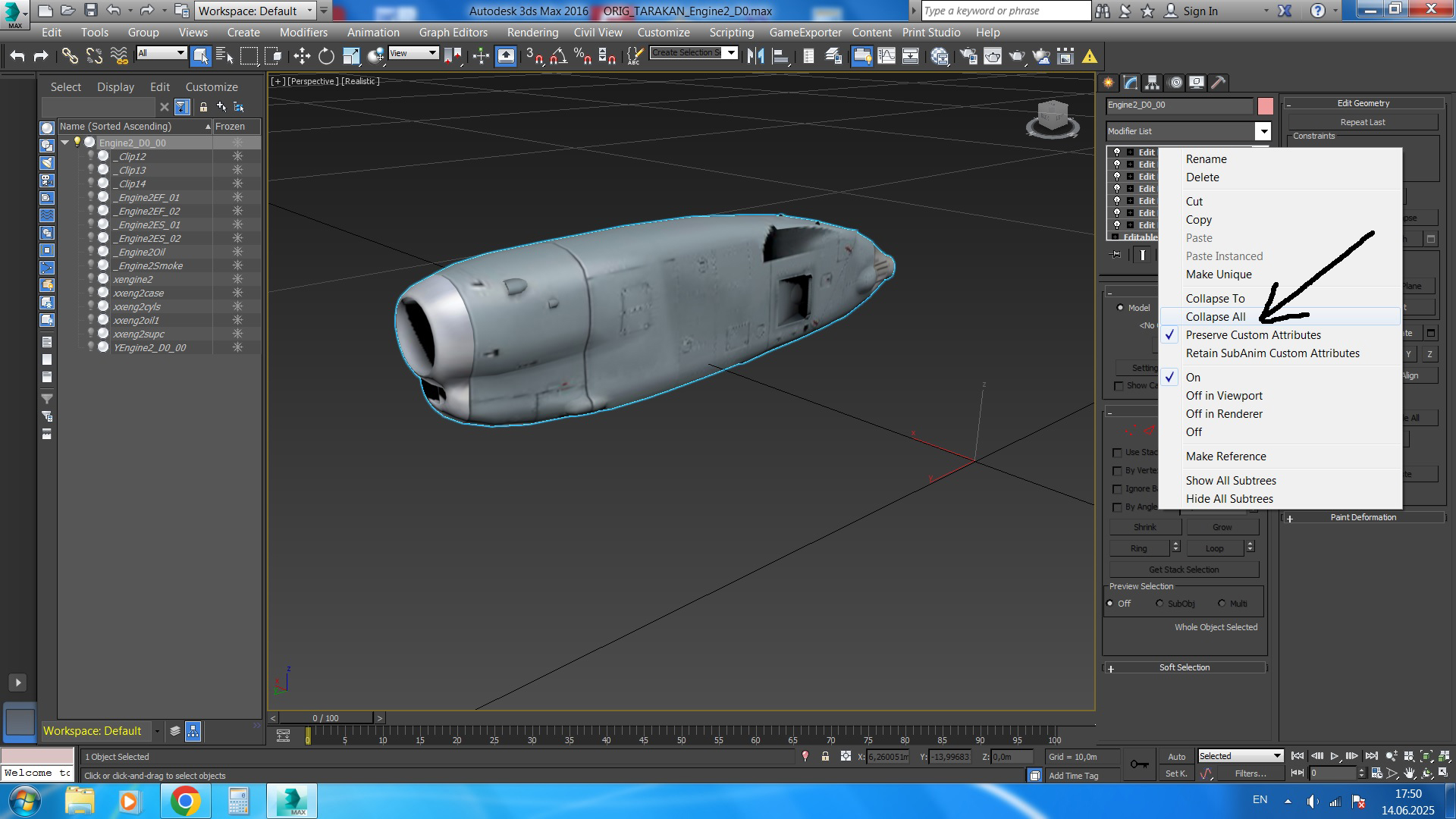Screen dimensions: 1456x819
Task: Open the Modifiers menu
Action: (x=303, y=33)
